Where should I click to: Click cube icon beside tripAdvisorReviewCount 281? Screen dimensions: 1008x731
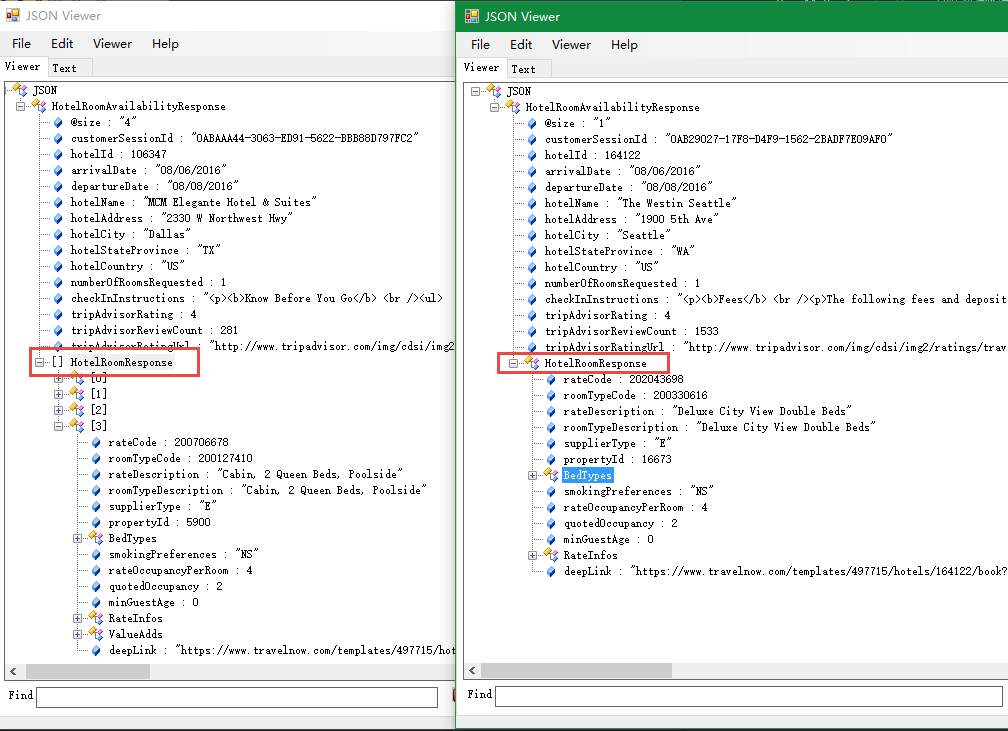(x=58, y=330)
